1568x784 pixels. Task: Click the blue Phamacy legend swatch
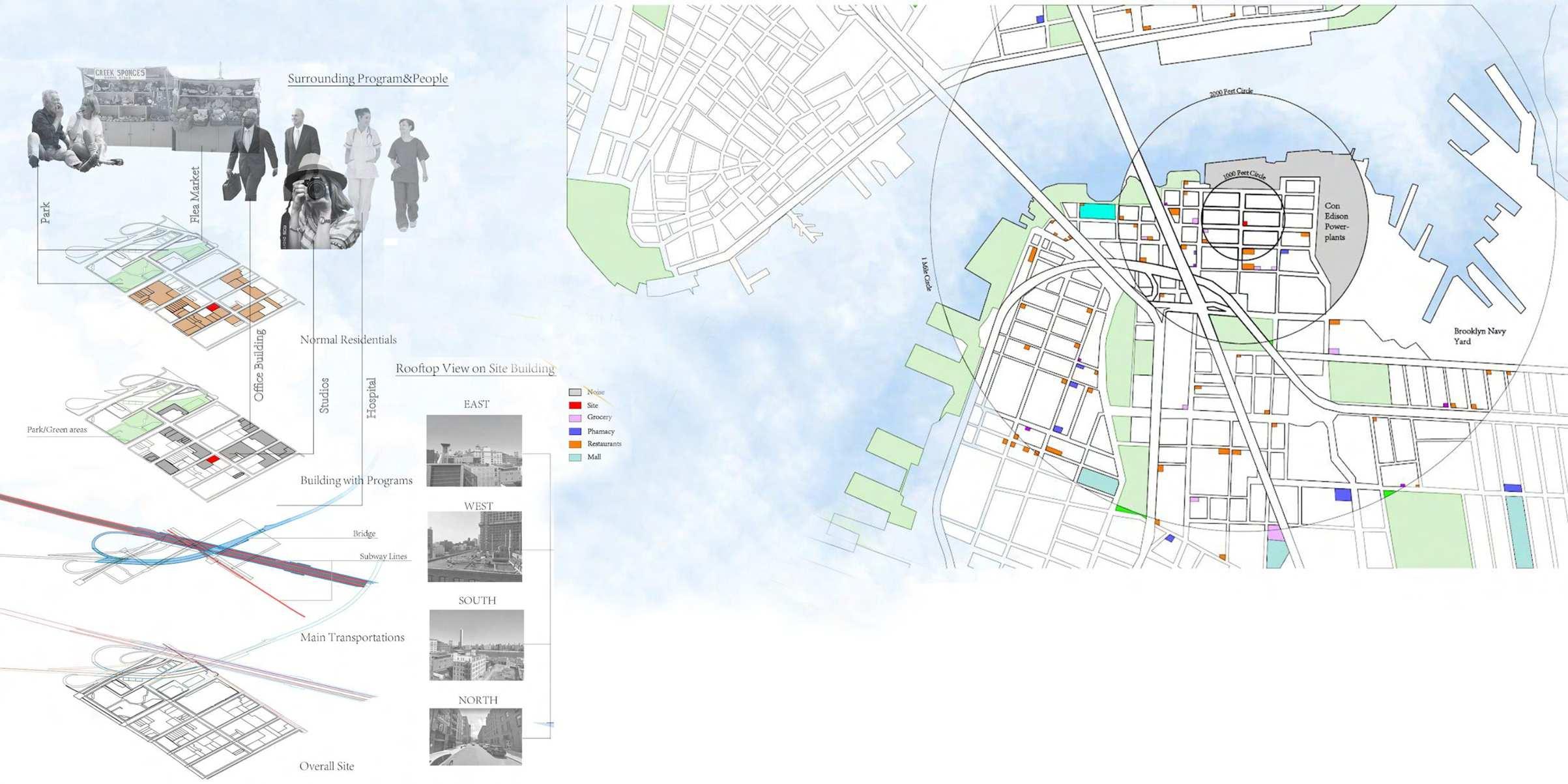point(575,431)
